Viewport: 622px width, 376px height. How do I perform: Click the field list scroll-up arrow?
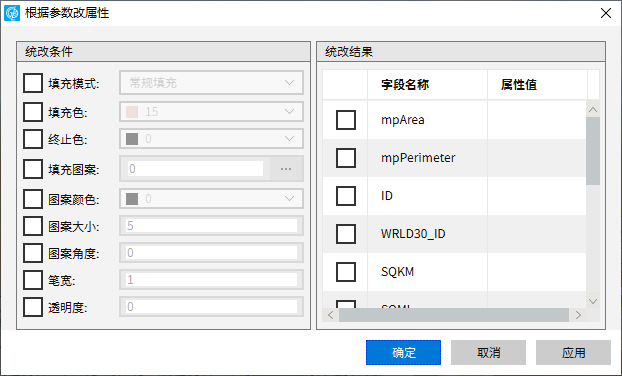coord(593,110)
